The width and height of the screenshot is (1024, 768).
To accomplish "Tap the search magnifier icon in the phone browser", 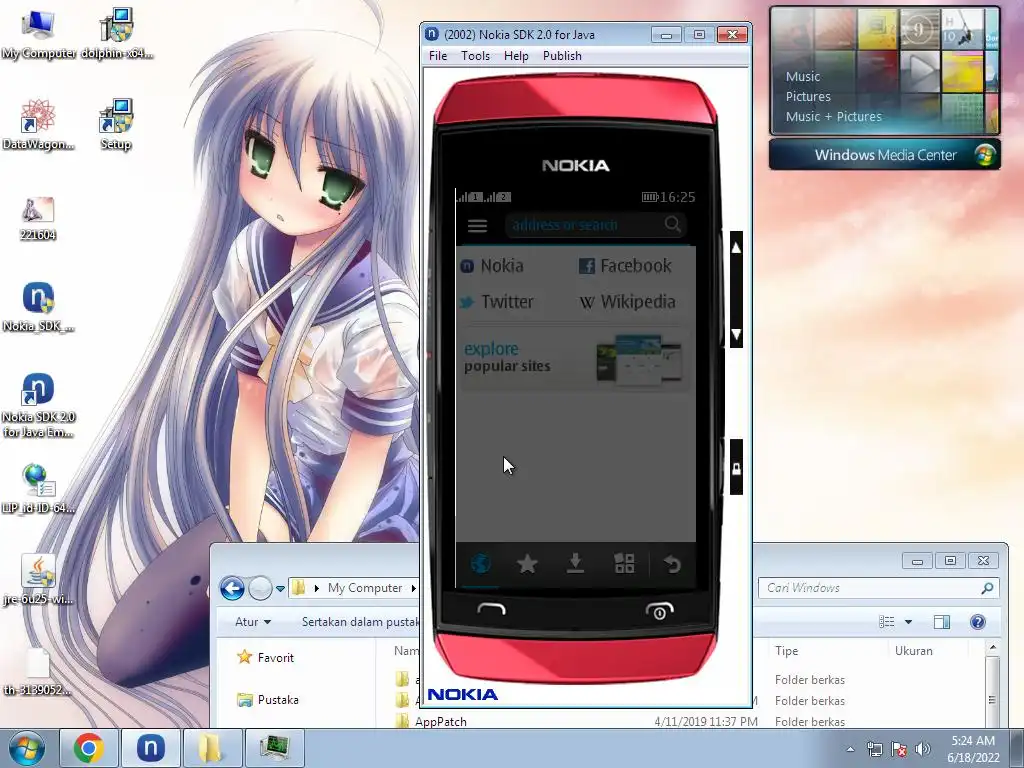I will click(x=672, y=225).
